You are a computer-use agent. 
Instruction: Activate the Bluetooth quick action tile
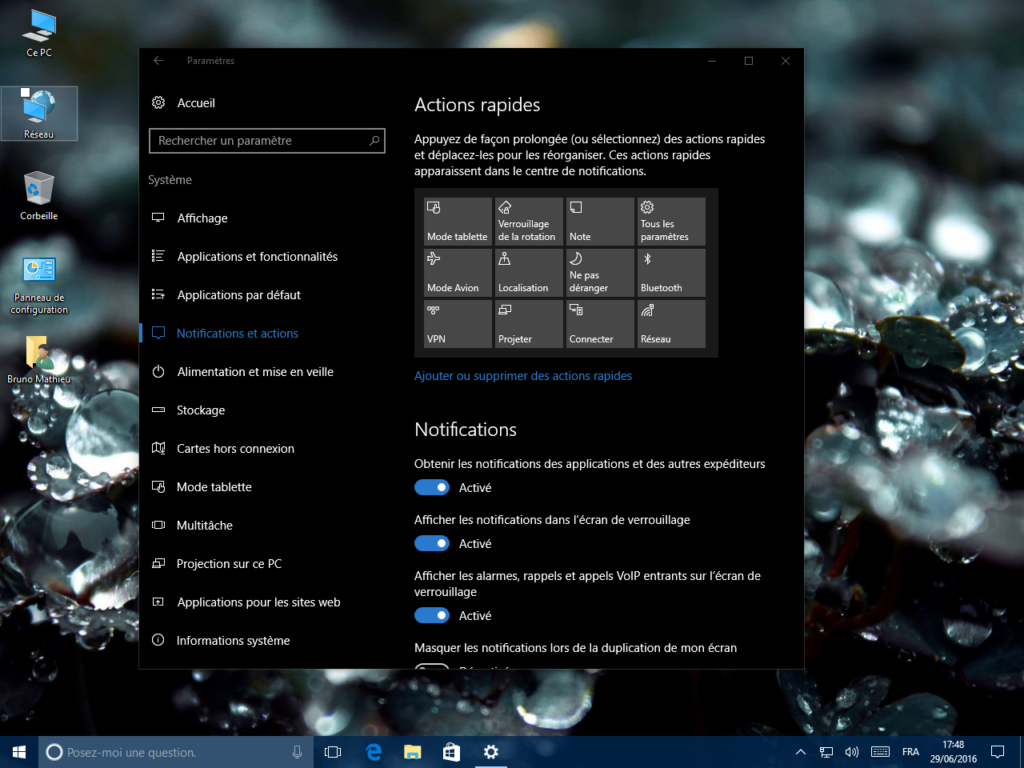click(670, 272)
